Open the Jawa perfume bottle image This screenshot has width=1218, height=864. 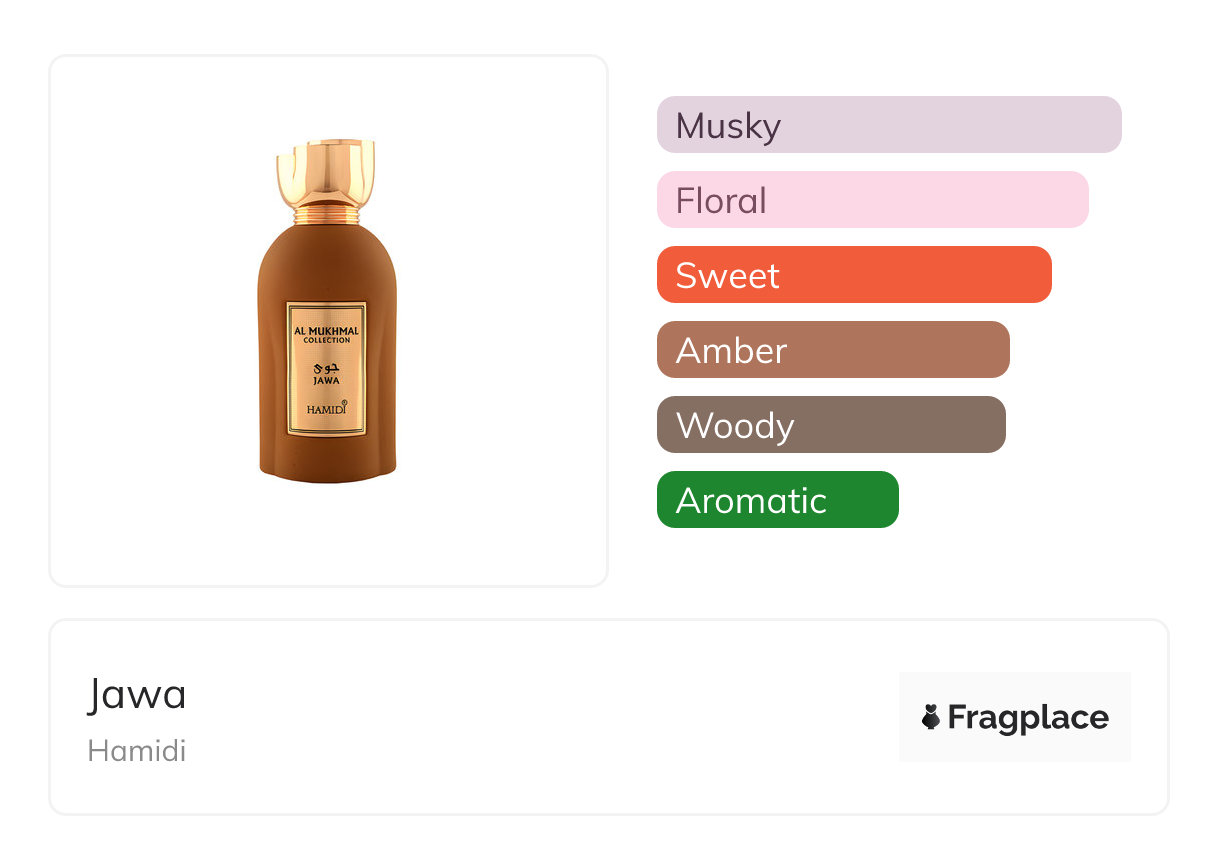pos(327,320)
